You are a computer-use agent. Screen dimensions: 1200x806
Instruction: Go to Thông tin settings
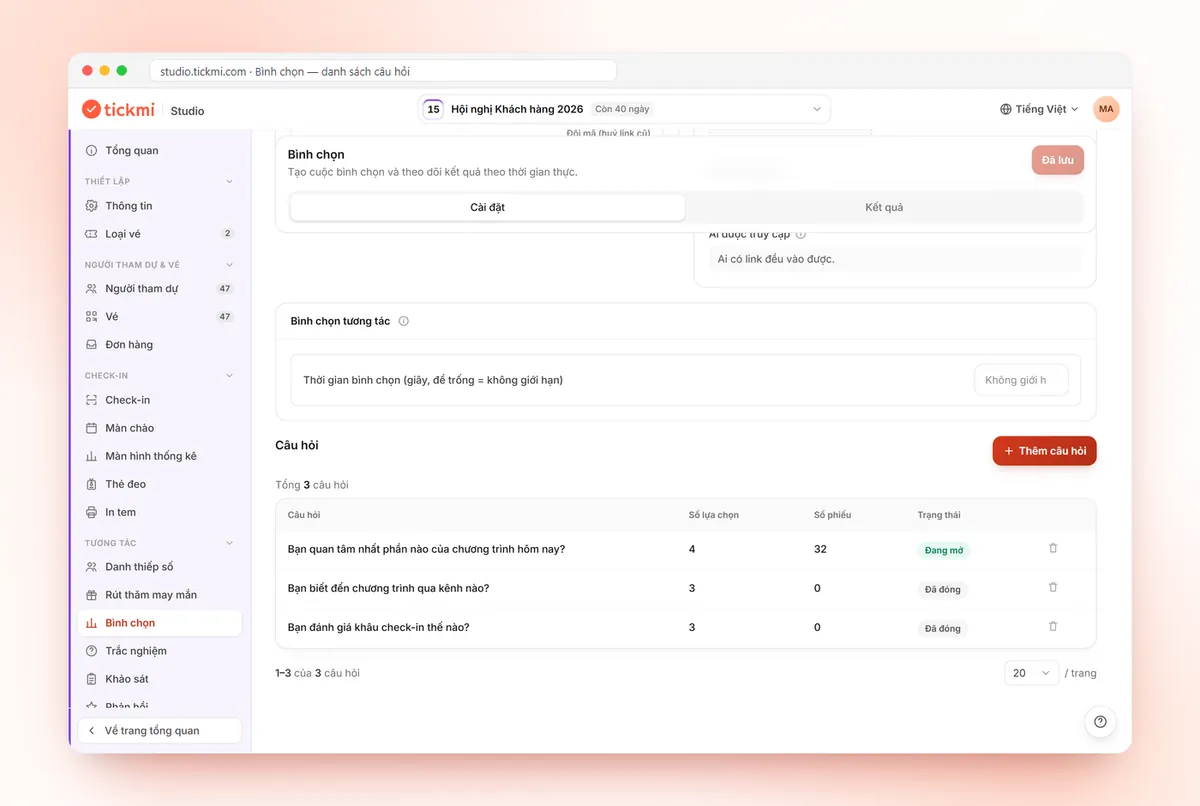160,206
